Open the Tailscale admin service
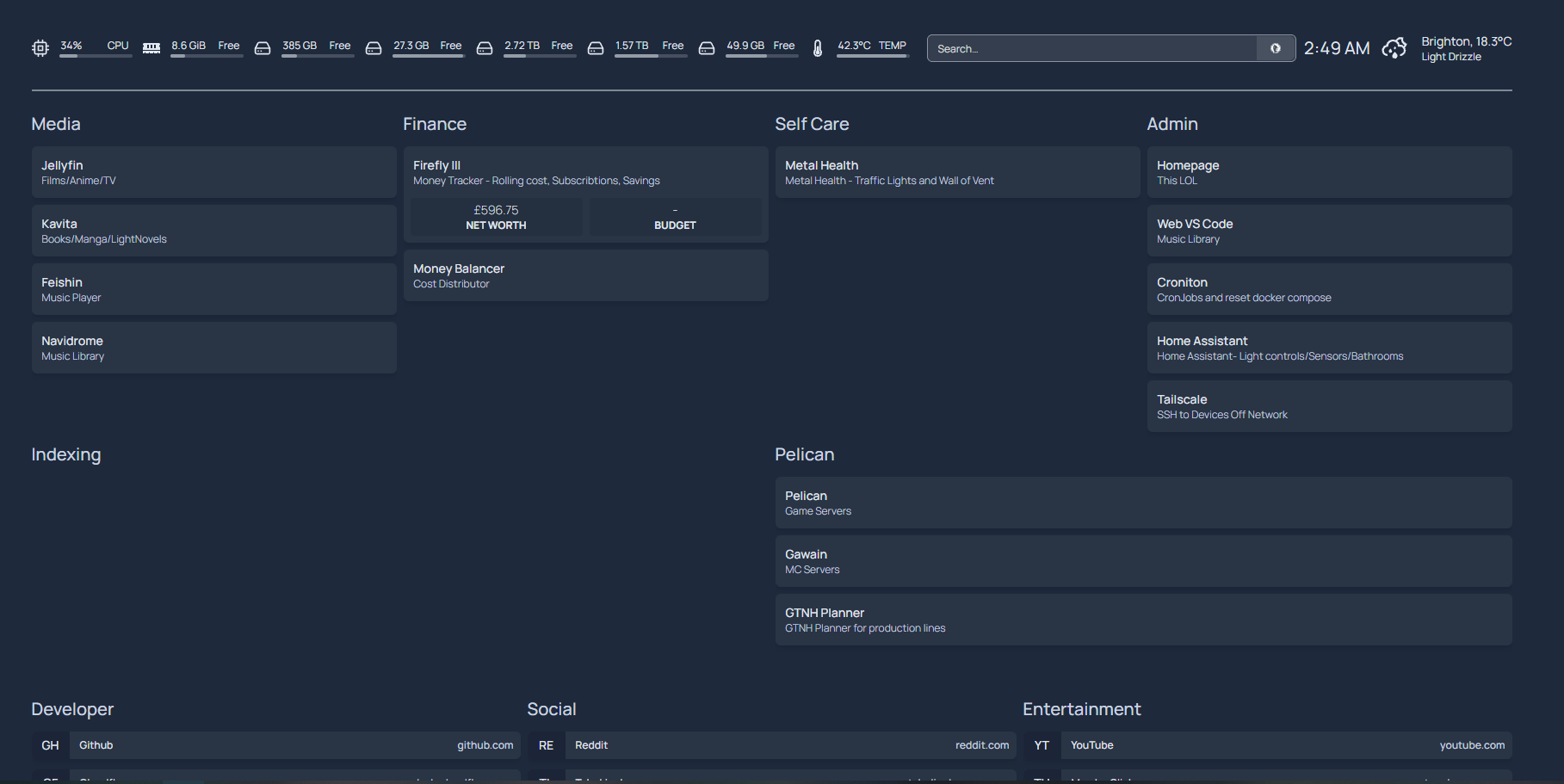The height and width of the screenshot is (784, 1564). click(x=1330, y=406)
